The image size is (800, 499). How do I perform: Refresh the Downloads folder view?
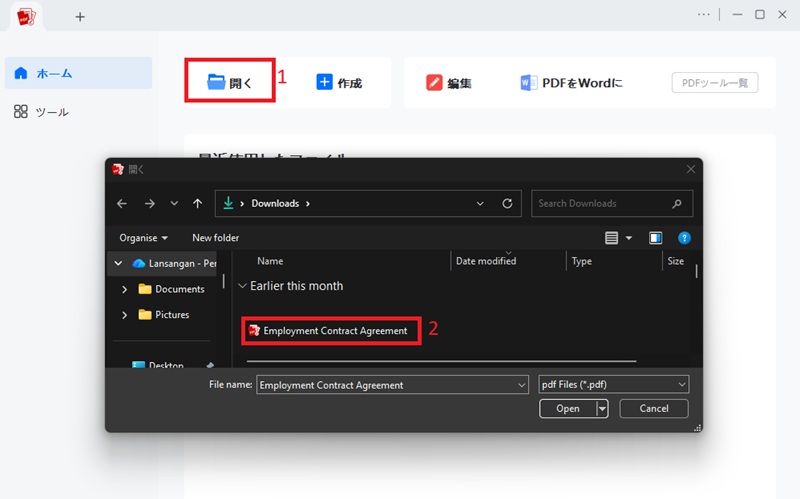click(507, 204)
